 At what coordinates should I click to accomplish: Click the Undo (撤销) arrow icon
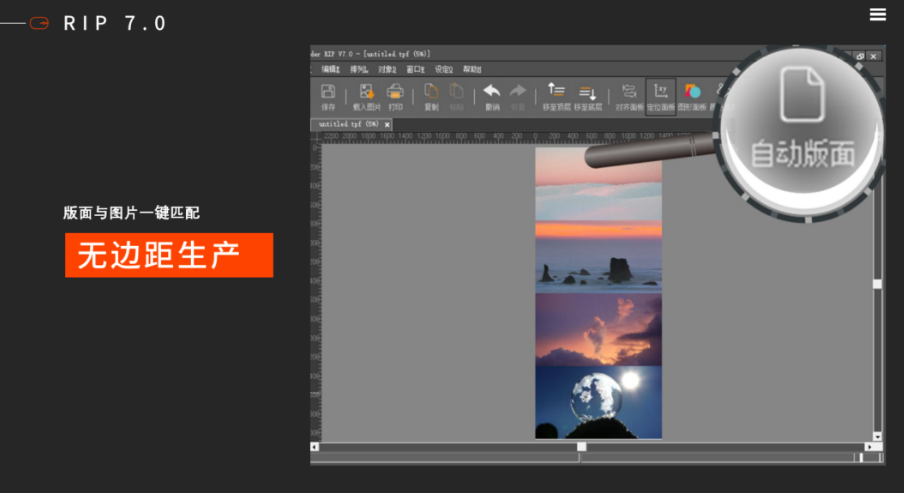tap(491, 95)
